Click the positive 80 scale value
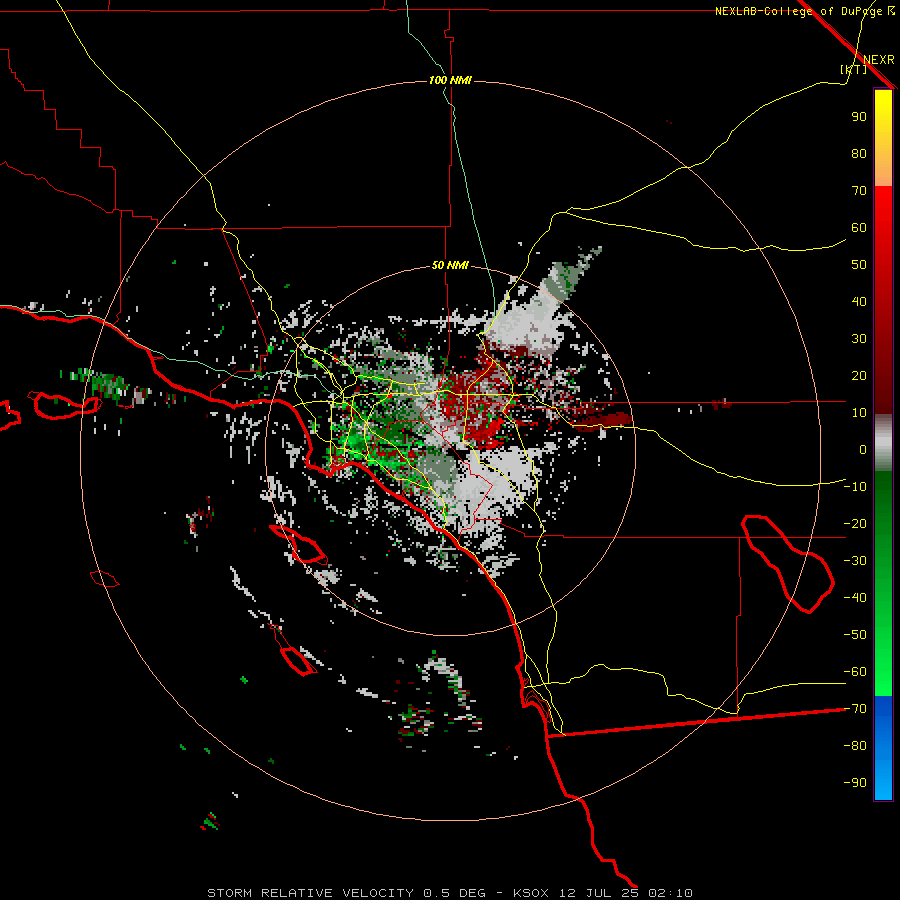 click(x=859, y=153)
